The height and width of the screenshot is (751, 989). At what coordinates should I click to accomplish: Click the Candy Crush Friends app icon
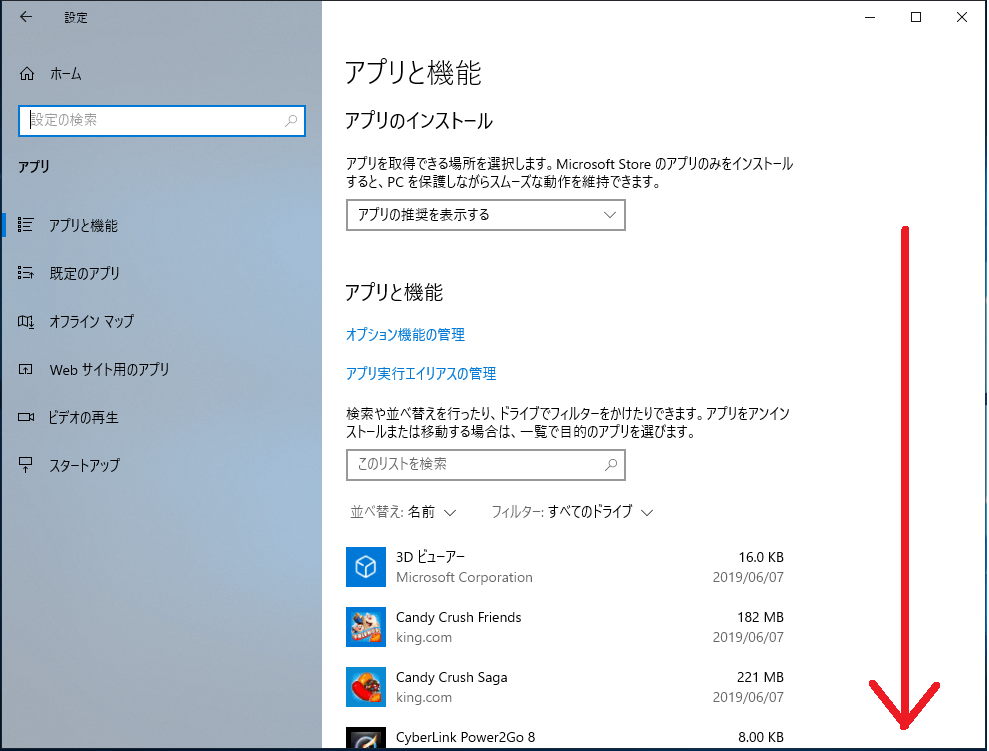366,627
